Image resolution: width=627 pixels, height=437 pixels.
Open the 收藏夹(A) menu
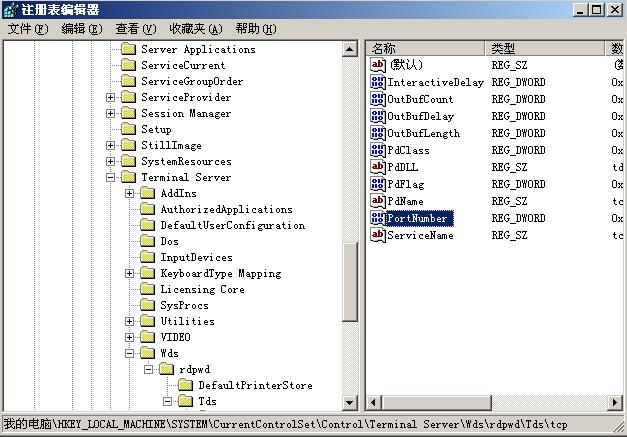[195, 29]
